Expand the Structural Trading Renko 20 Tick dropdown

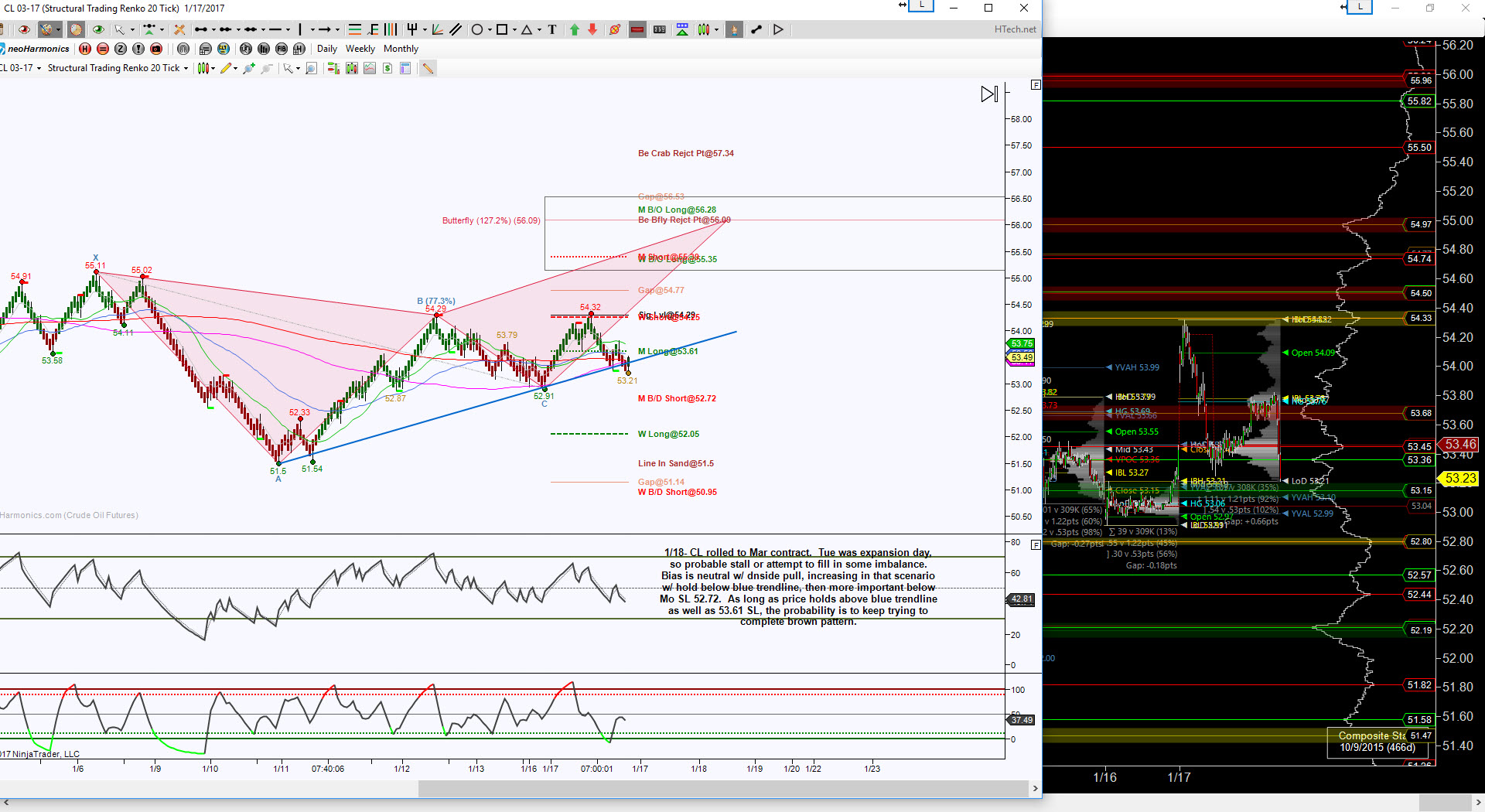tap(118, 68)
